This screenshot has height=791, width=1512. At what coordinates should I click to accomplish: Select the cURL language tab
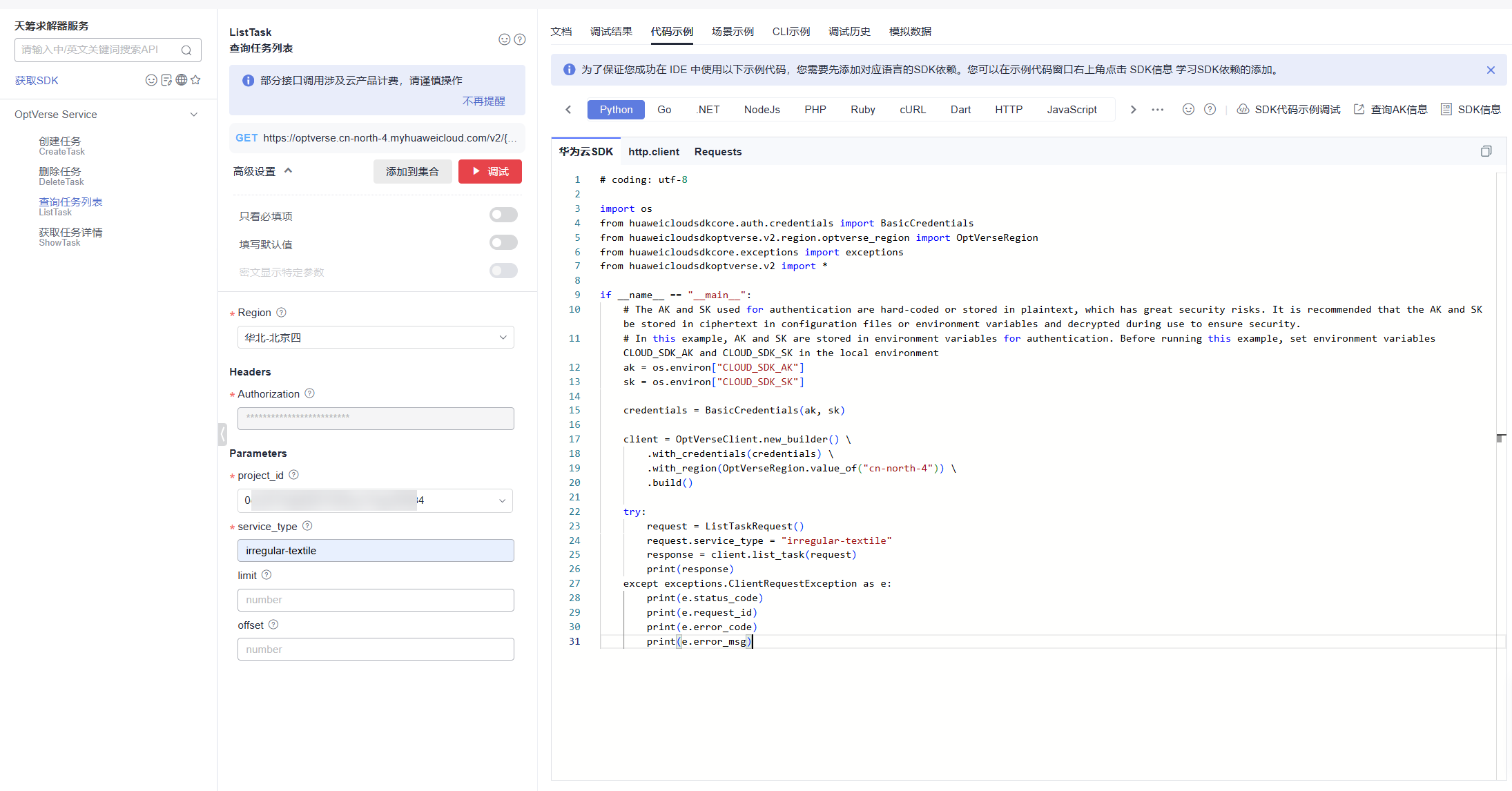[913, 110]
